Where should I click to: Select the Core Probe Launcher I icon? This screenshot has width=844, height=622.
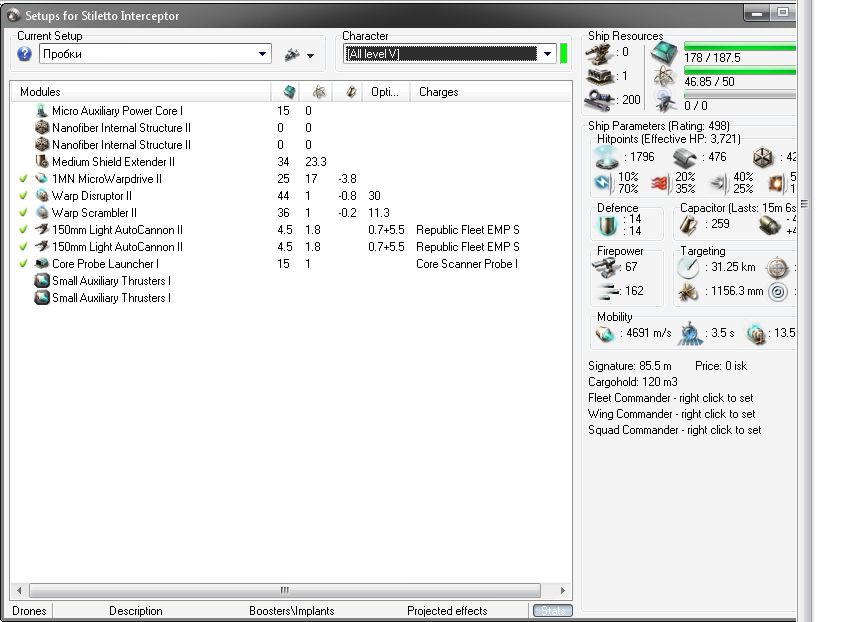click(41, 264)
